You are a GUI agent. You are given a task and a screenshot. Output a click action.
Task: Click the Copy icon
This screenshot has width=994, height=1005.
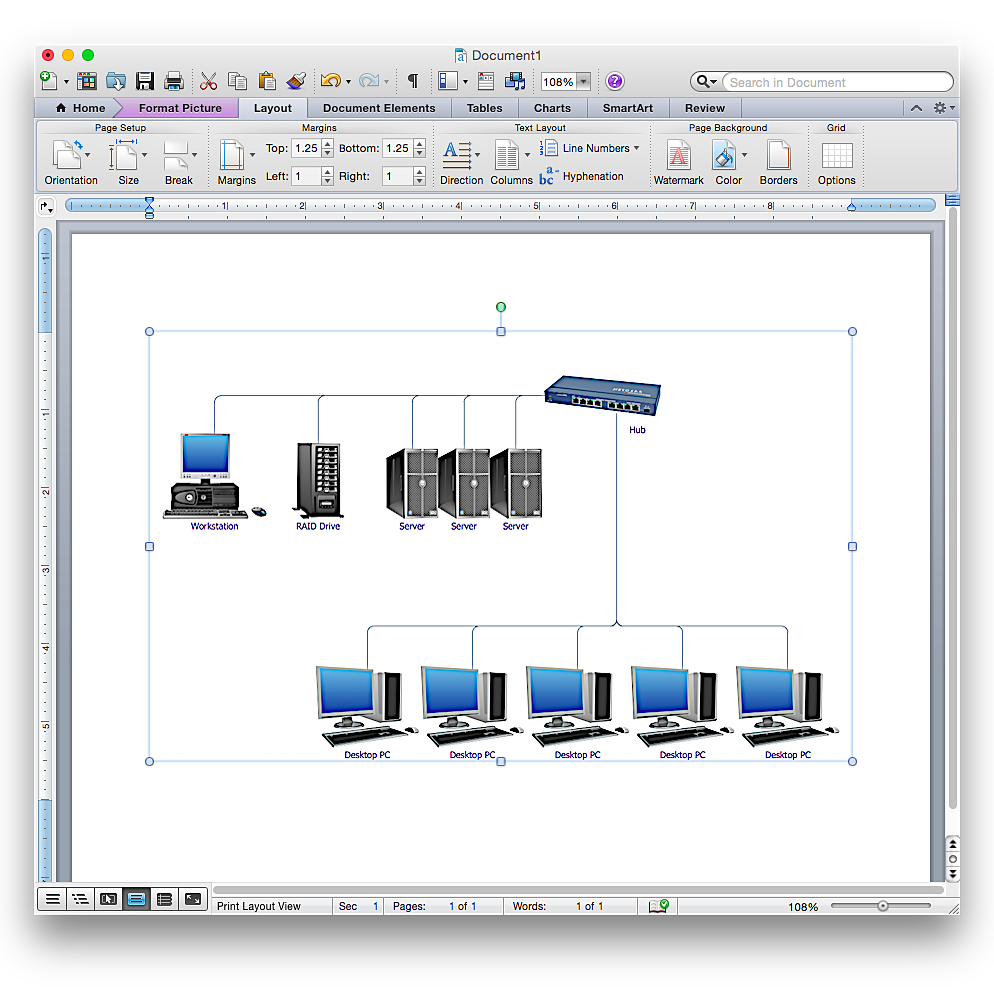(x=237, y=81)
